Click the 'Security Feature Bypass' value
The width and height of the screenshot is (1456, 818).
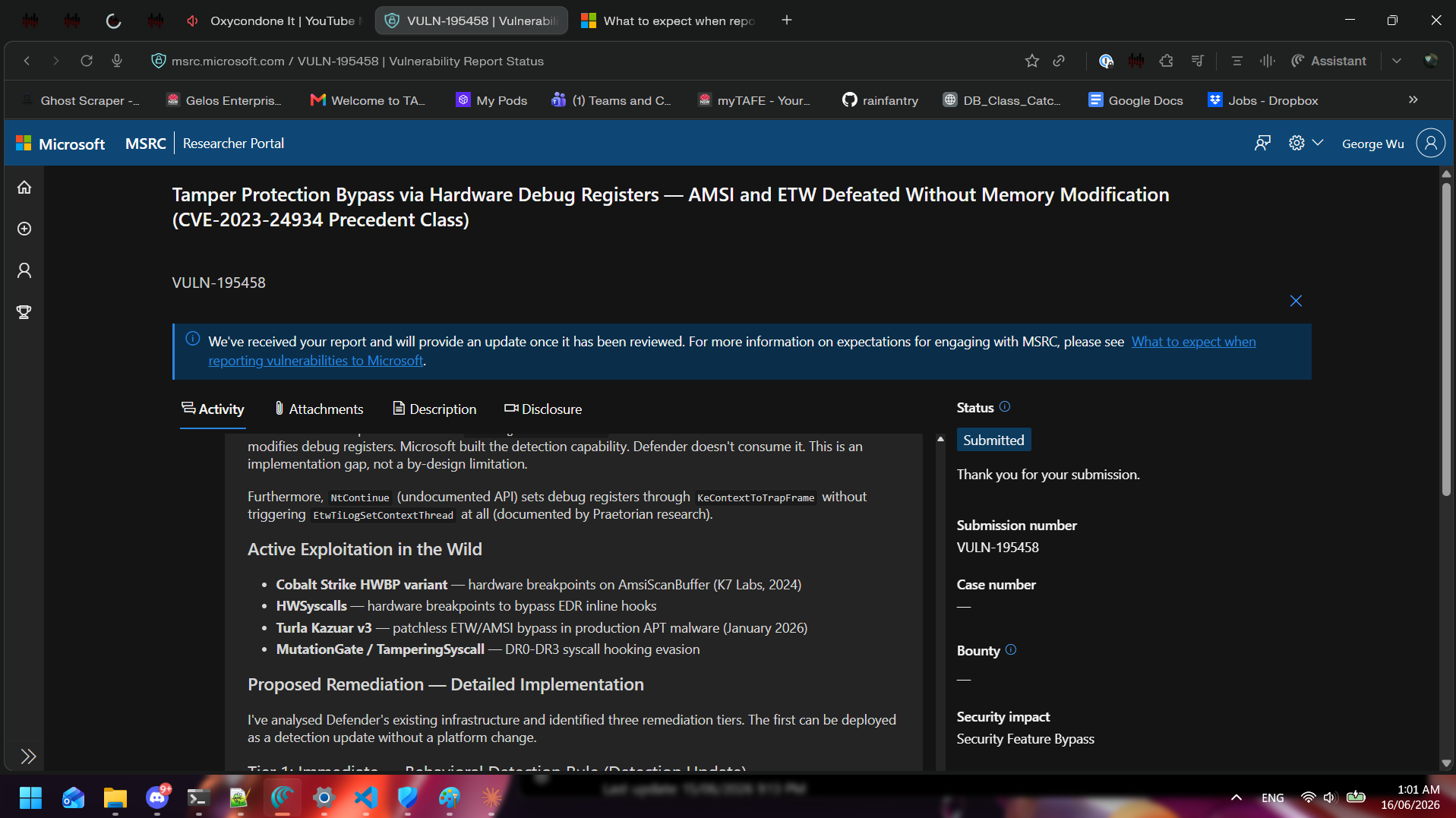pos(1025,739)
